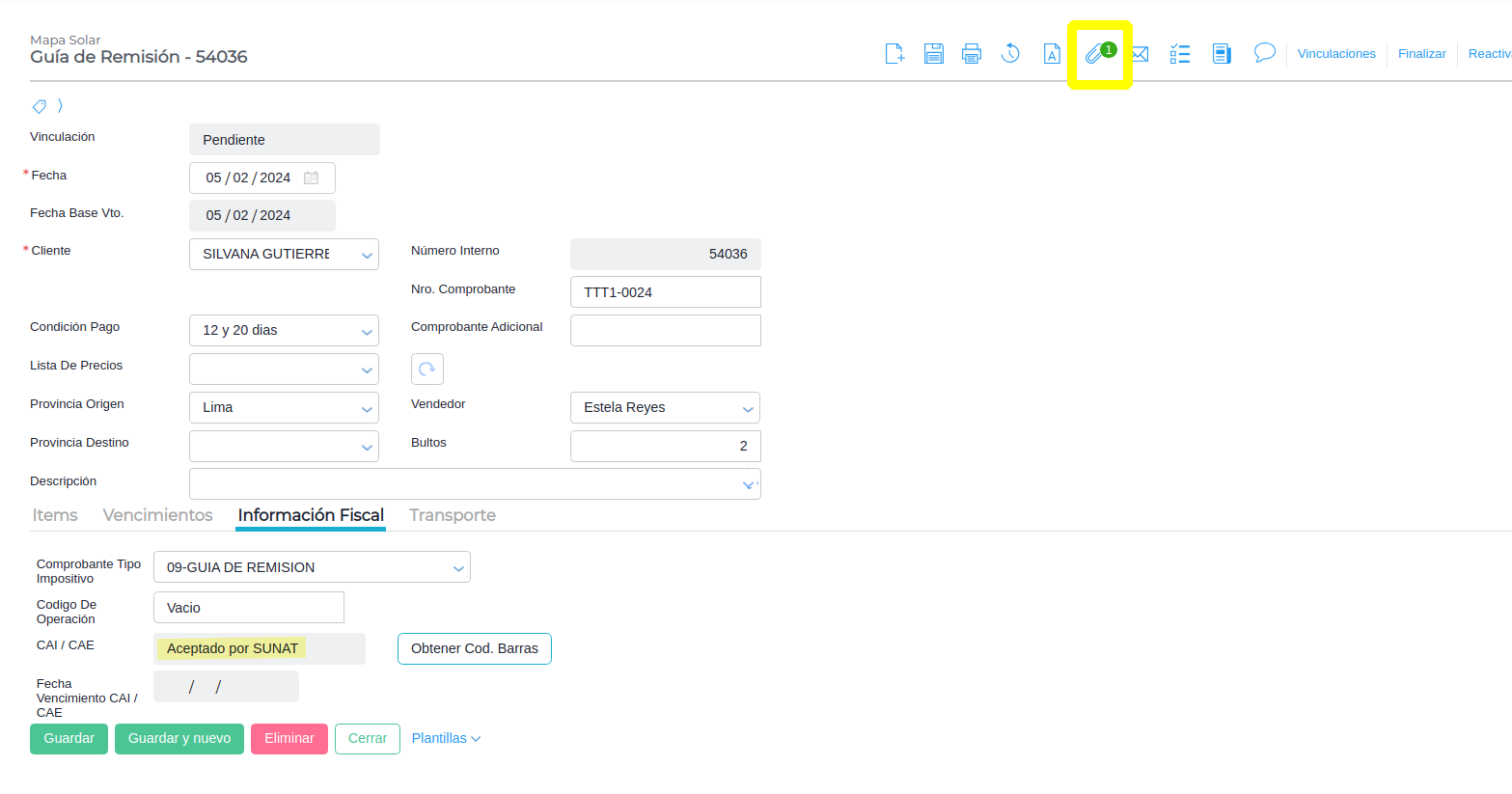Click the title Guía de Remisión - 54036
Viewport: 1512px width, 794px height.
point(139,57)
